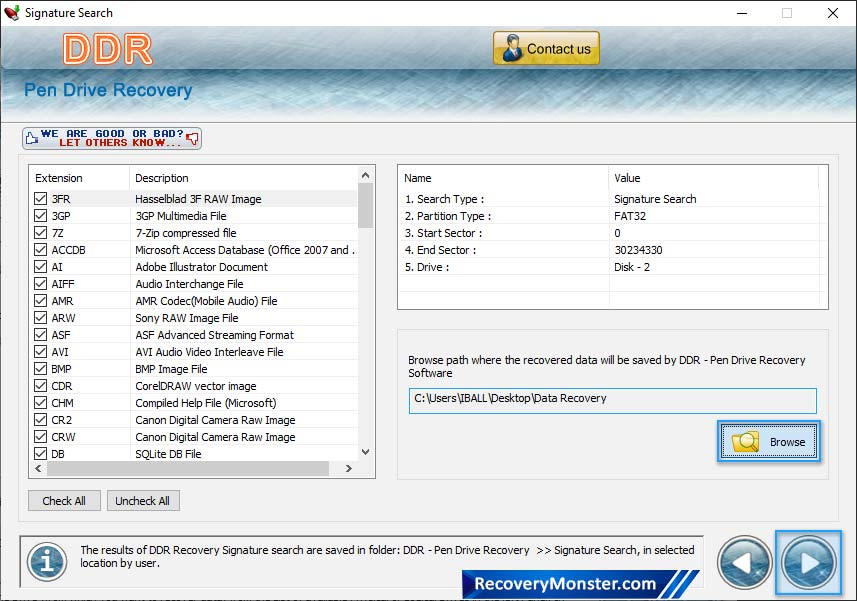
Task: Close the Signature Search window
Action: 832,13
